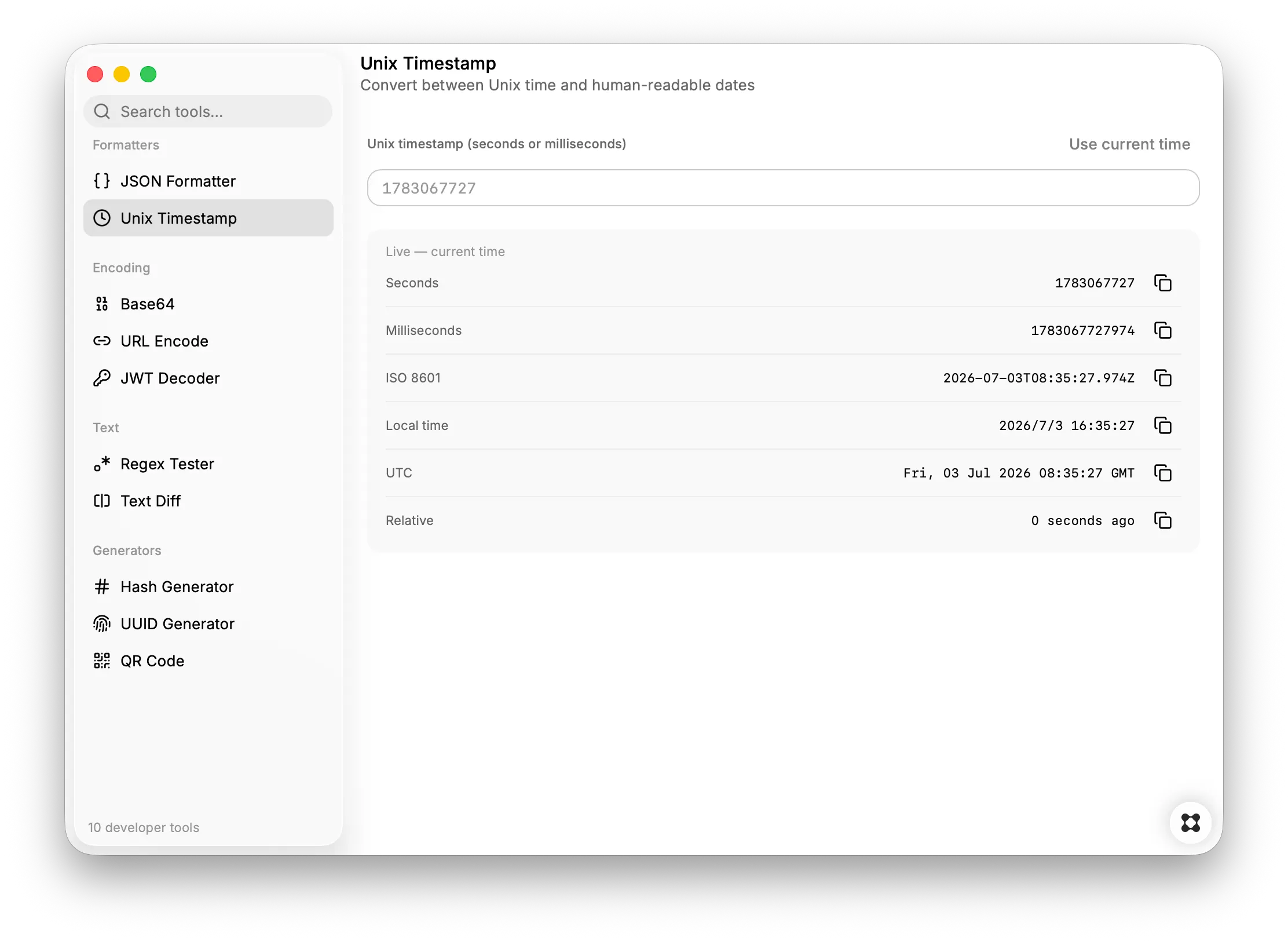Click the '0 seconds ago' value
Viewport: 1288px width, 941px height.
pyautogui.click(x=1082, y=520)
